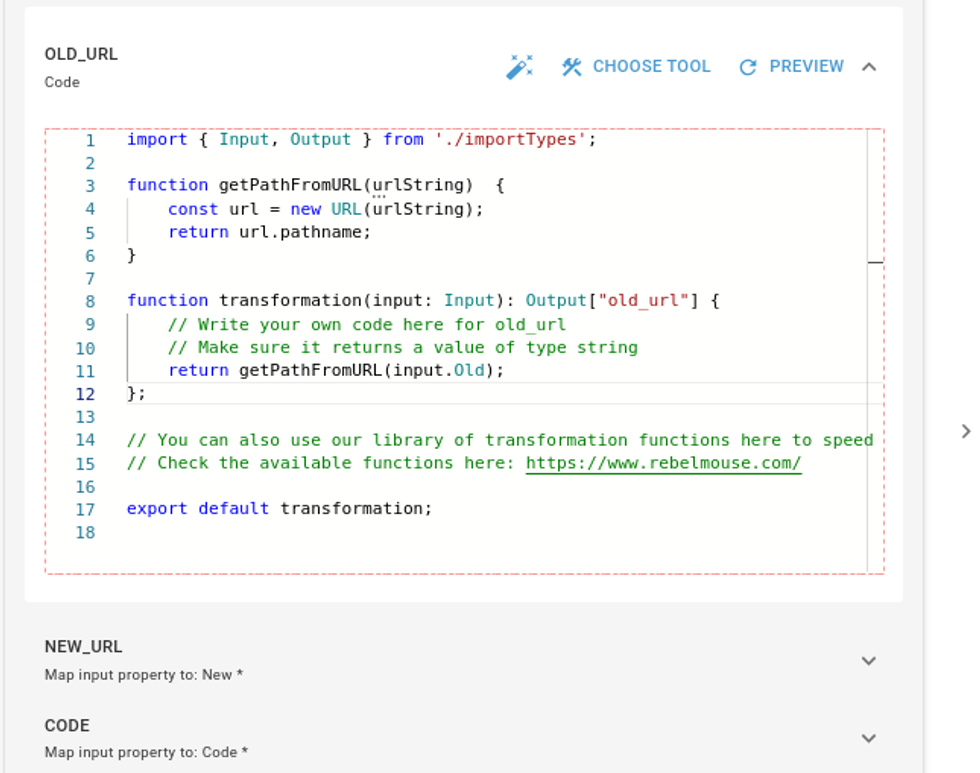Viewport: 980px width, 773px height.
Task: Click the getPathFromURL function name on line 3
Action: coord(291,186)
